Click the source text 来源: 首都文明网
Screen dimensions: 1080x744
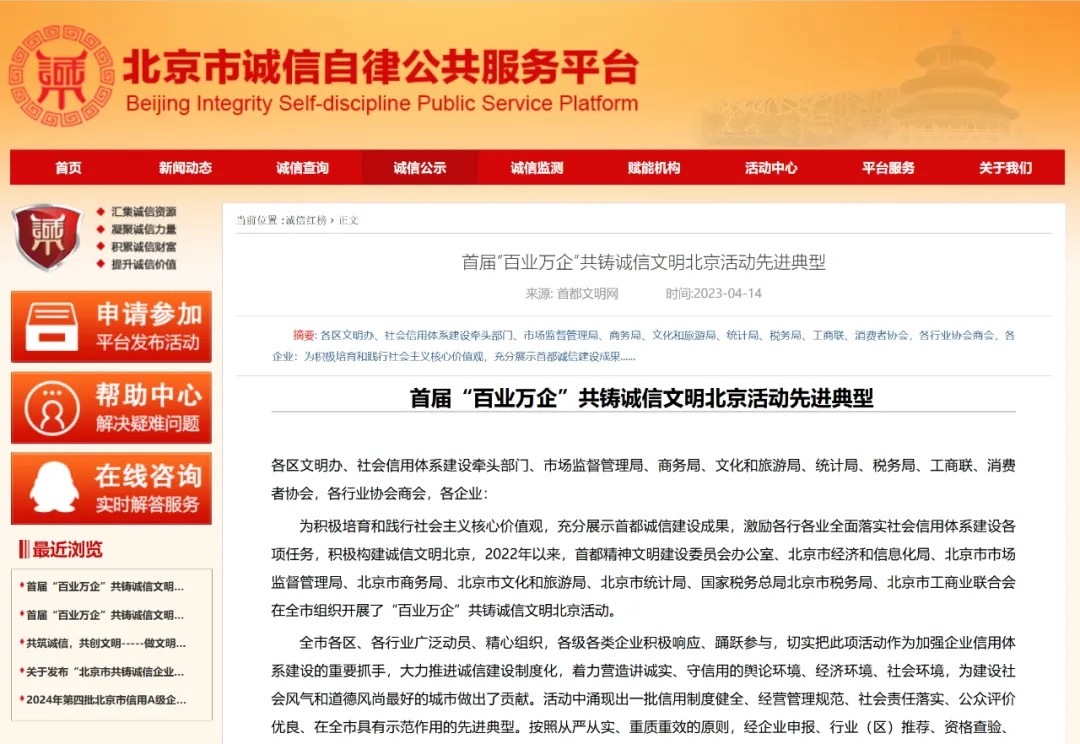(x=572, y=293)
